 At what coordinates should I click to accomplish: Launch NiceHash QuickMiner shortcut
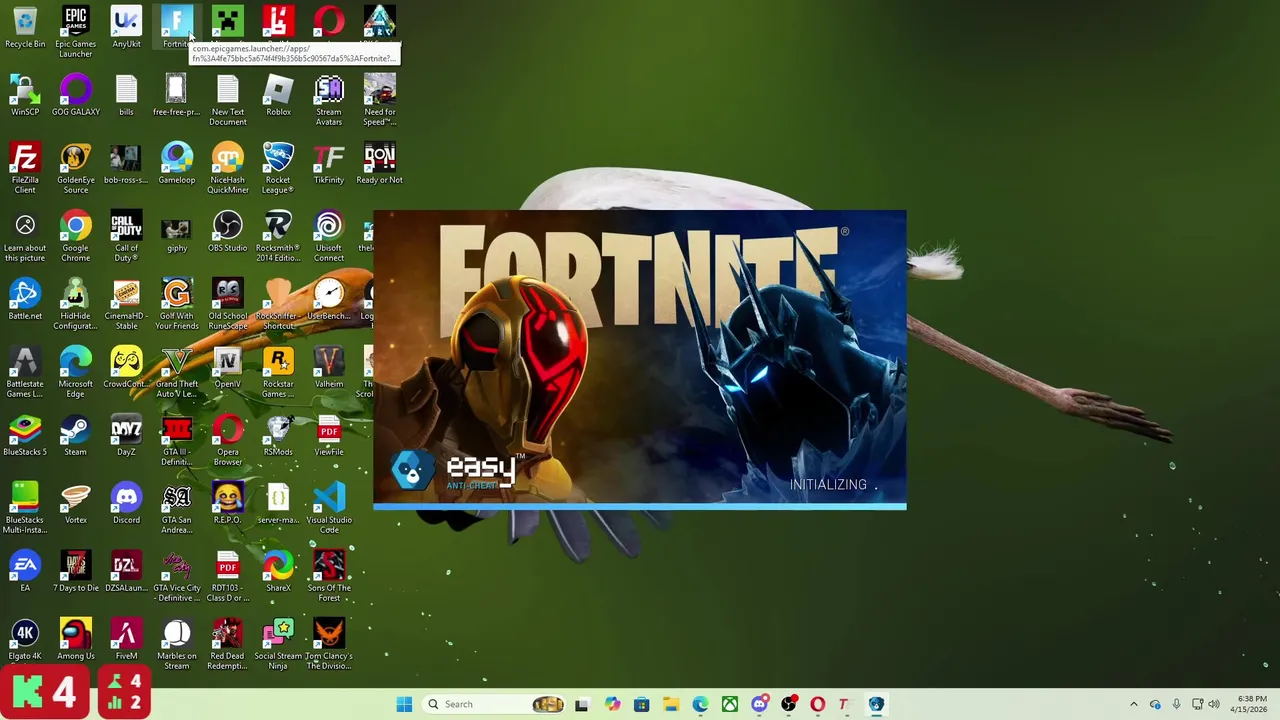228,168
